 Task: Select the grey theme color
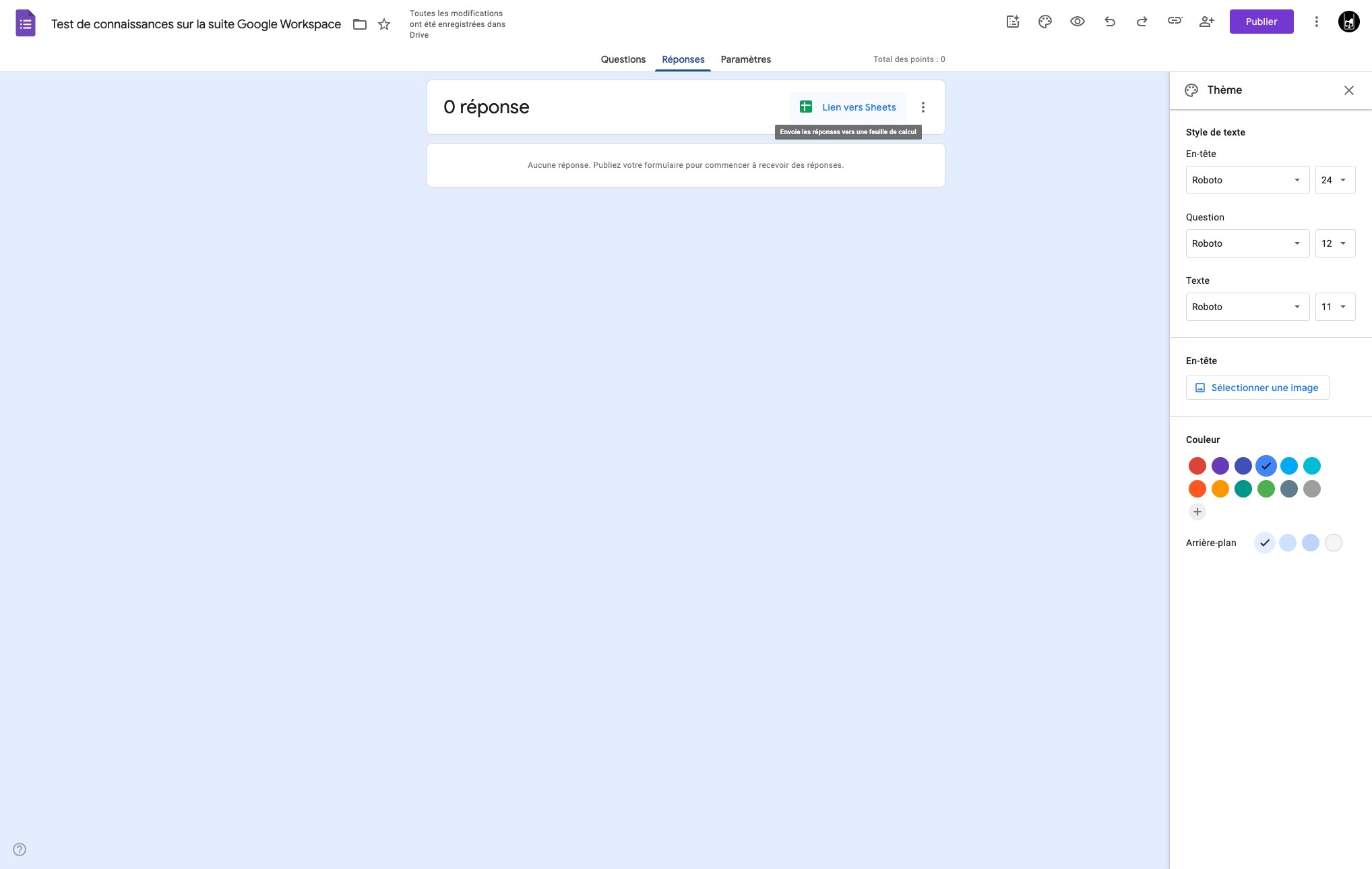[1311, 489]
